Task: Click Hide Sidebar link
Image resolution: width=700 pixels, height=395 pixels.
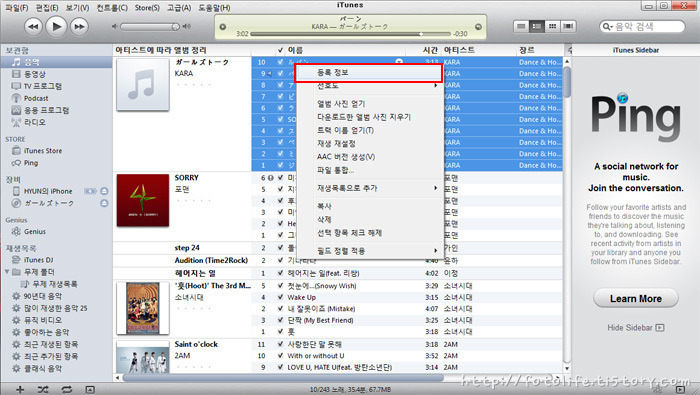Action: click(635, 328)
